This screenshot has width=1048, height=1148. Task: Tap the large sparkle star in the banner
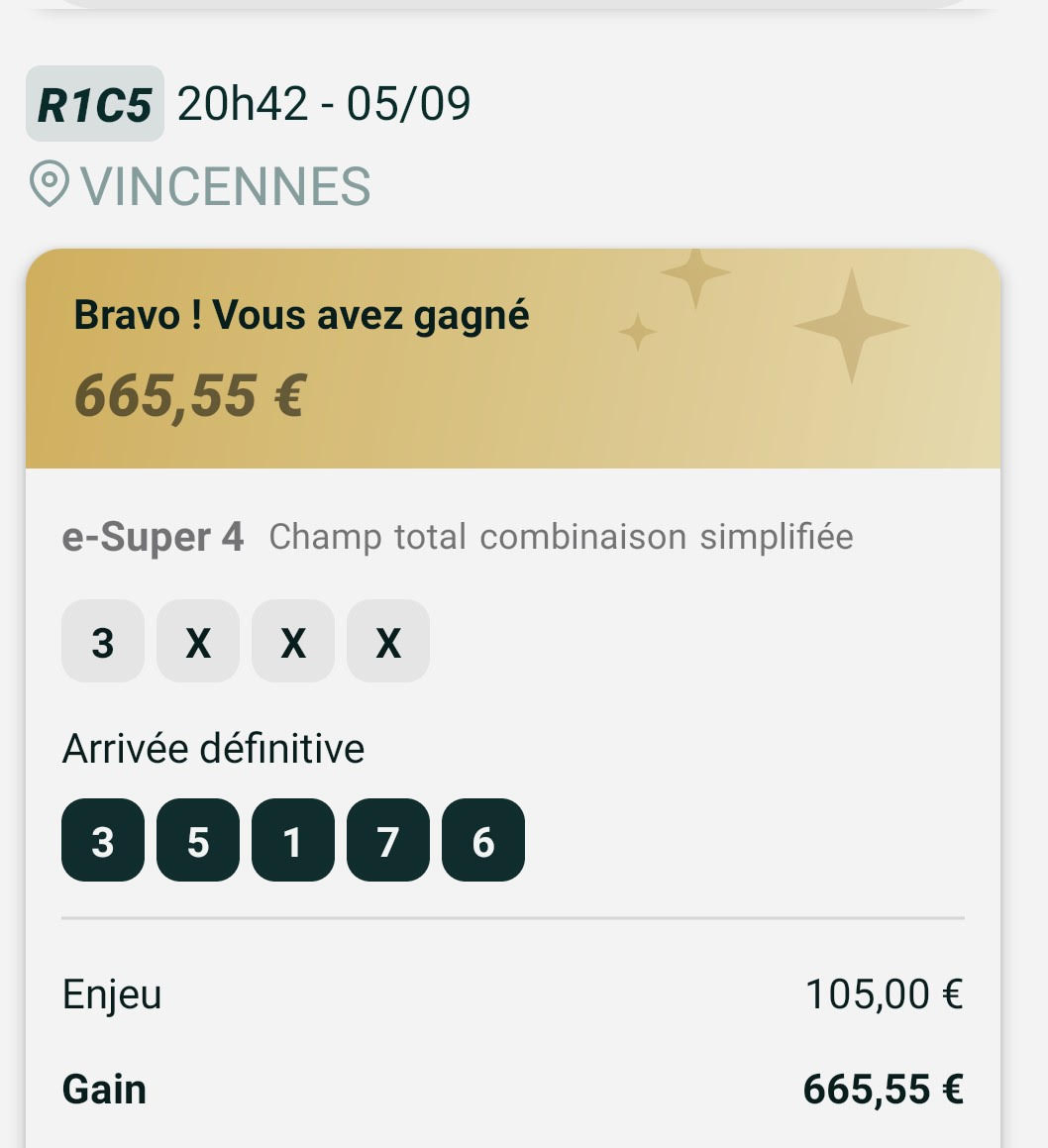click(850, 325)
